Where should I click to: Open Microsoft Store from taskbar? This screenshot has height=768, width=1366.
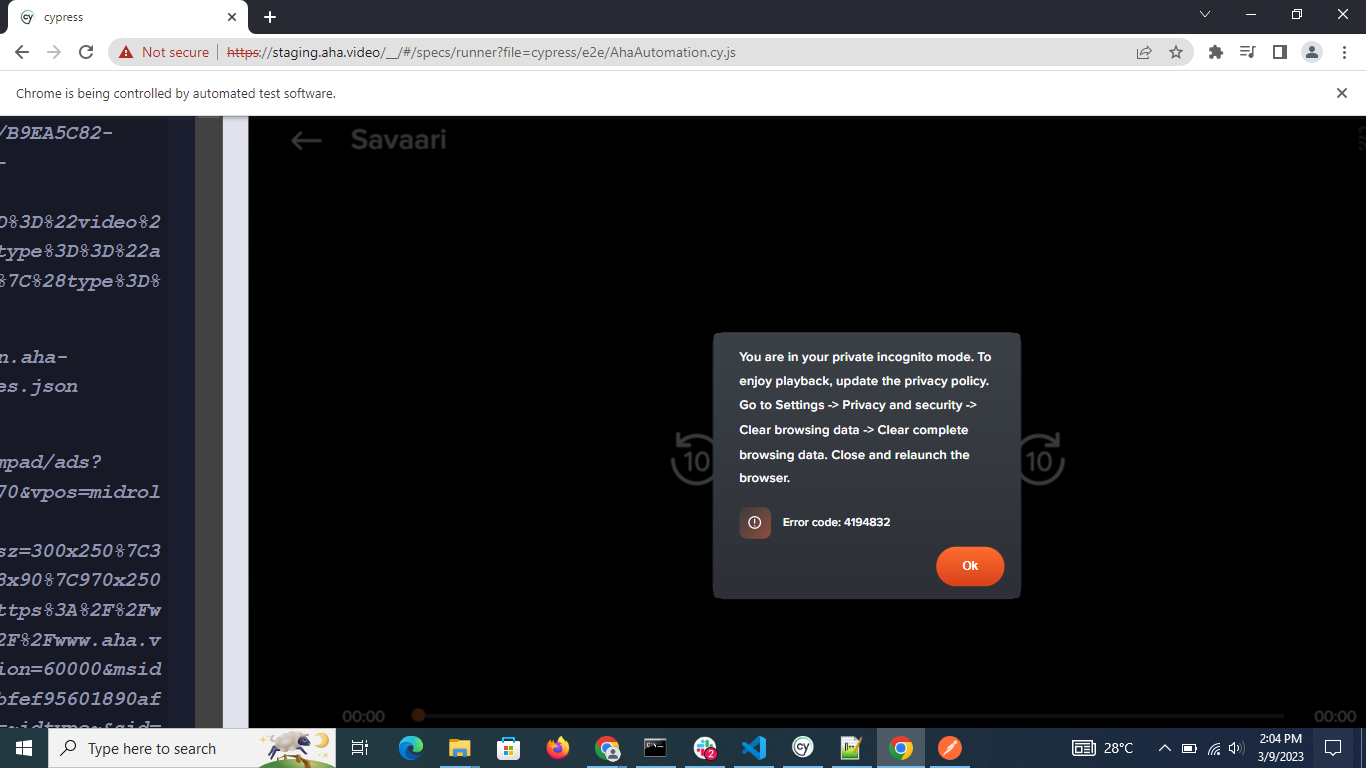point(508,748)
